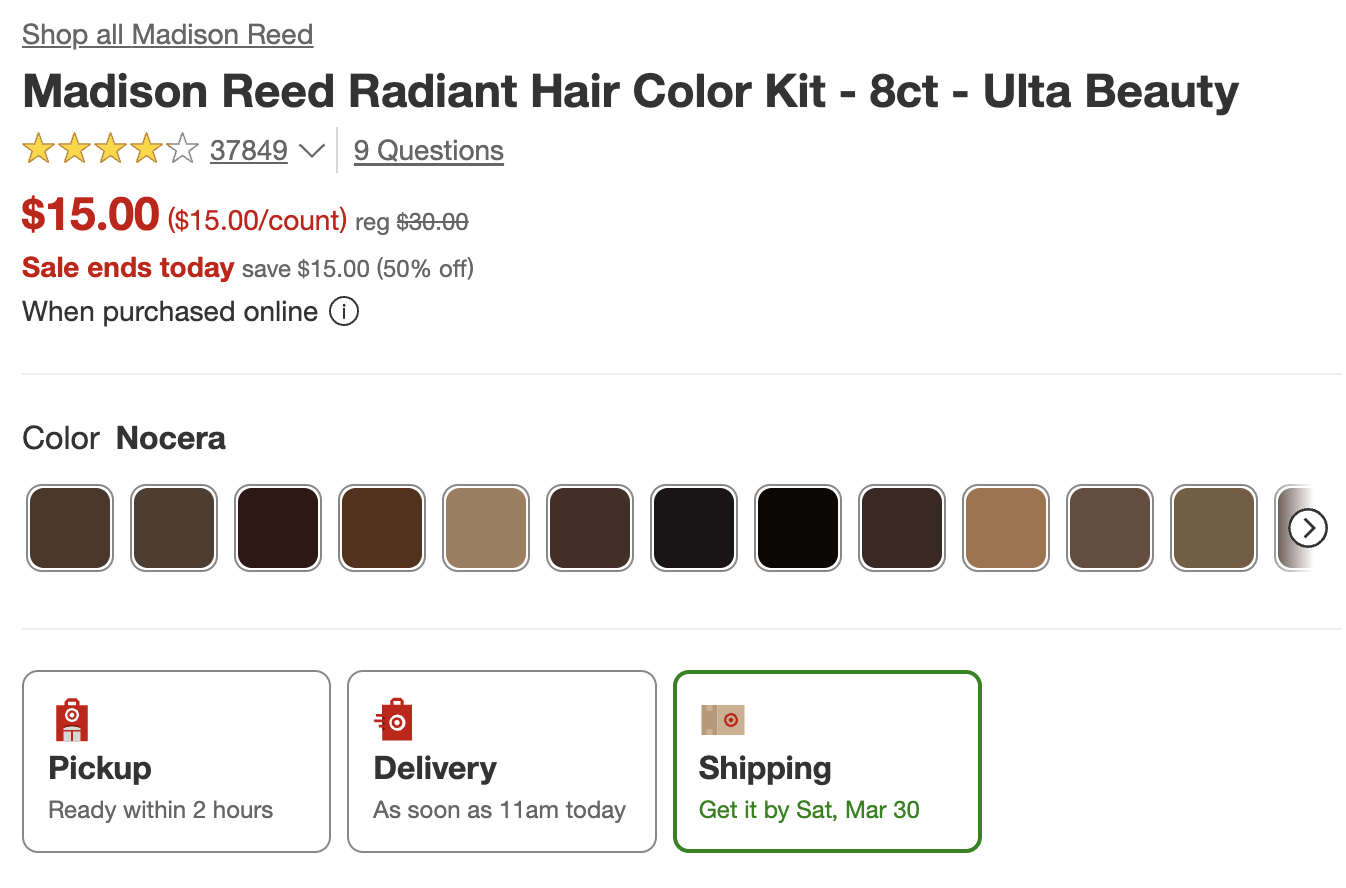Screen dimensions: 1346x888
Task: Expand the ratings chevron next to 37849
Action: (312, 151)
